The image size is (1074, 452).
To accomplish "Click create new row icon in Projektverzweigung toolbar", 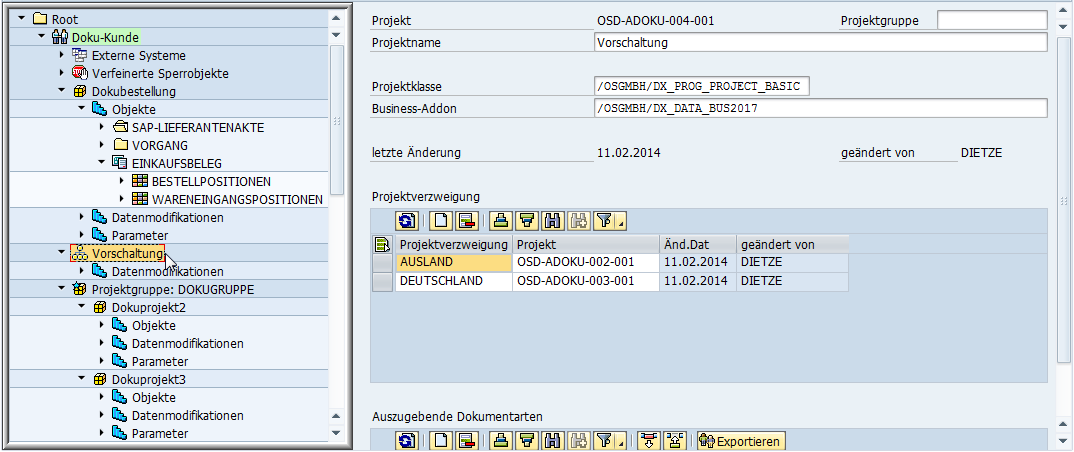I will click(440, 221).
